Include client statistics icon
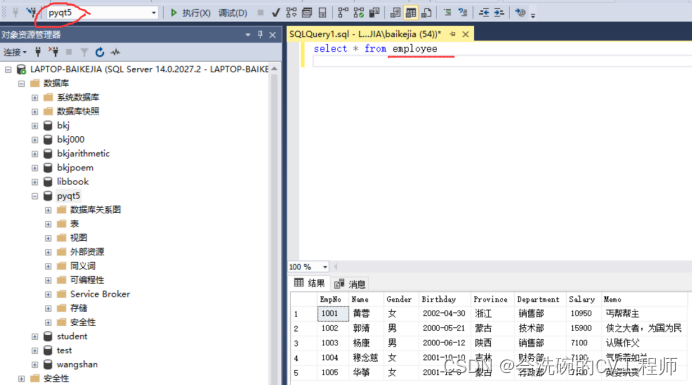 (374, 13)
